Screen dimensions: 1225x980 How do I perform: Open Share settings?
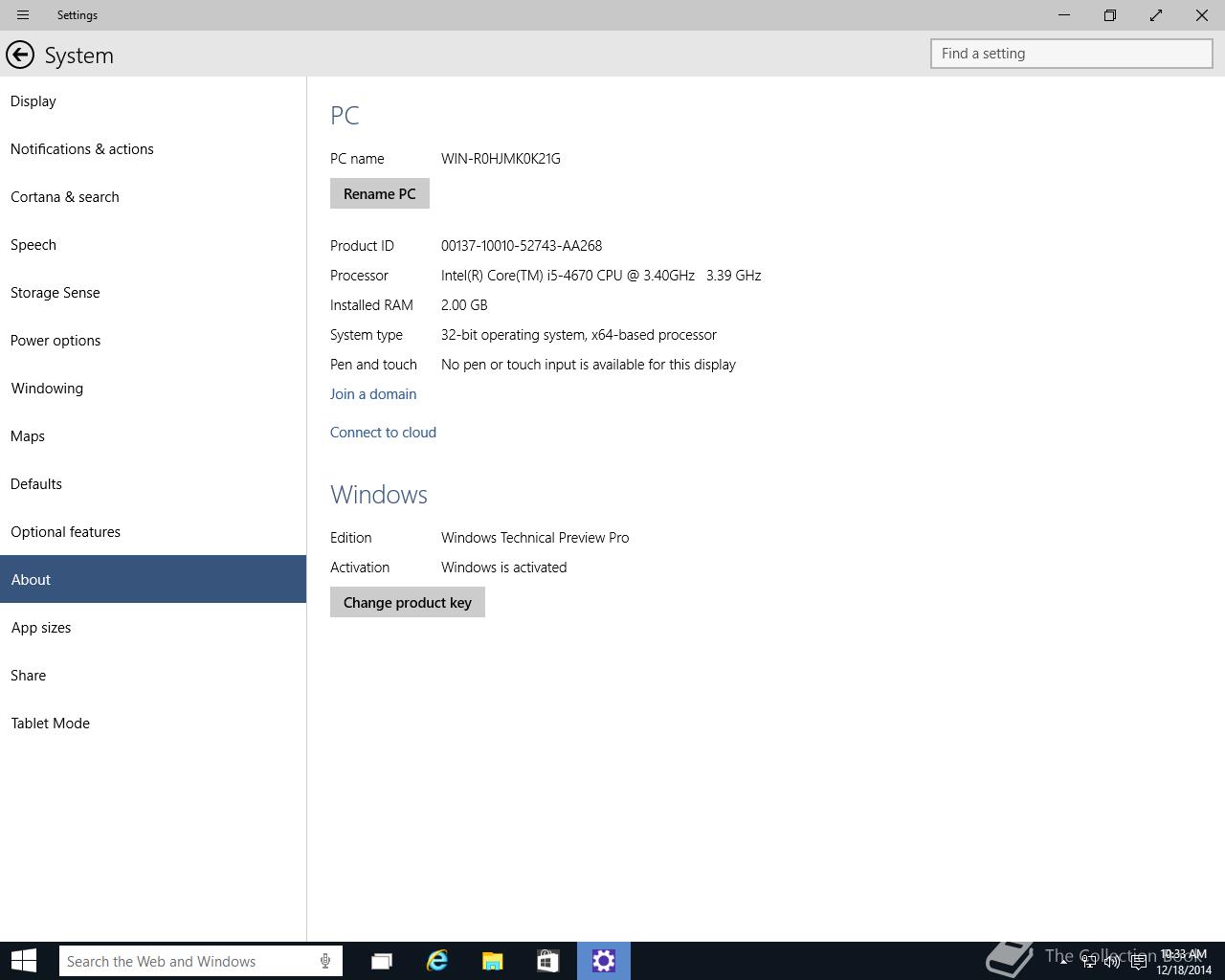153,675
